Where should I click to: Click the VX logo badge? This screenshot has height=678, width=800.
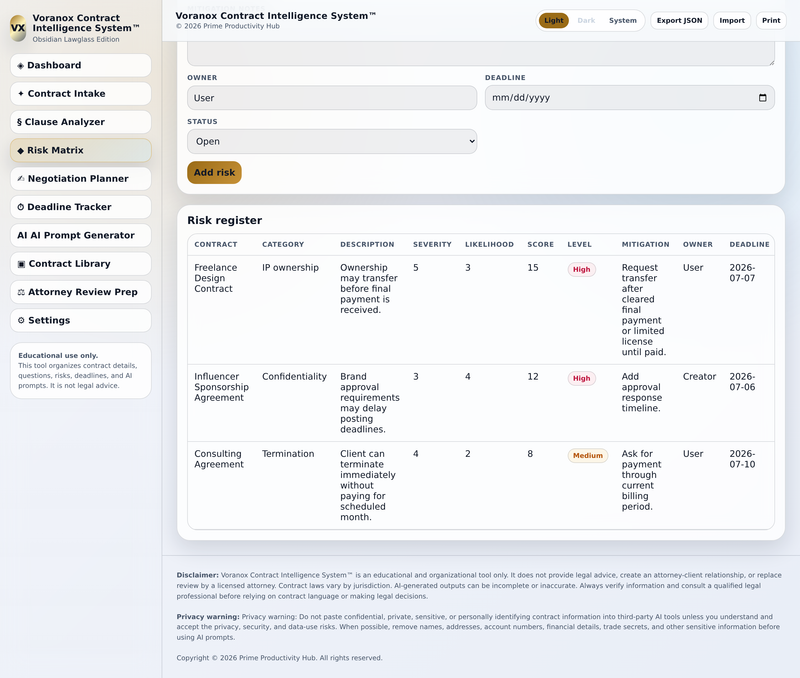click(18, 28)
